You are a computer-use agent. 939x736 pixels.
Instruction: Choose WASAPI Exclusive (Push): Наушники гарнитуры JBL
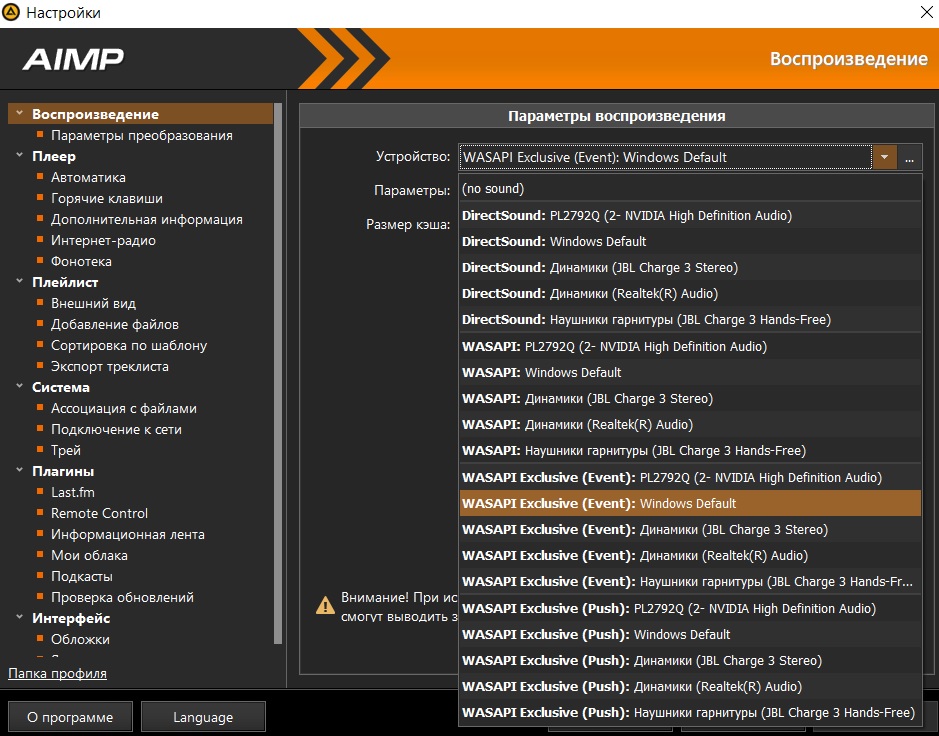690,713
